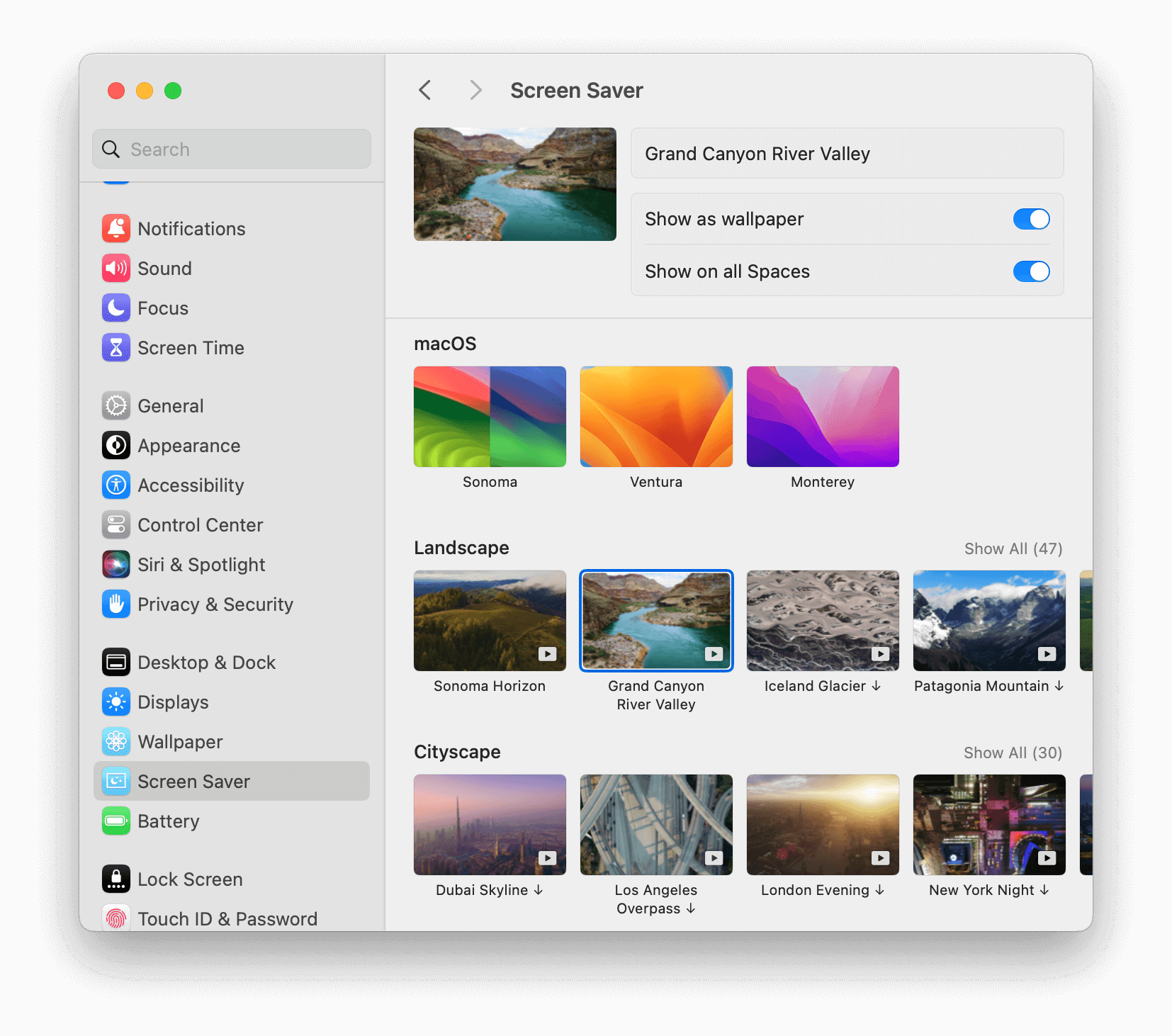Open Lock Screen settings label
Image resolution: width=1172 pixels, height=1036 pixels.
[x=190, y=879]
